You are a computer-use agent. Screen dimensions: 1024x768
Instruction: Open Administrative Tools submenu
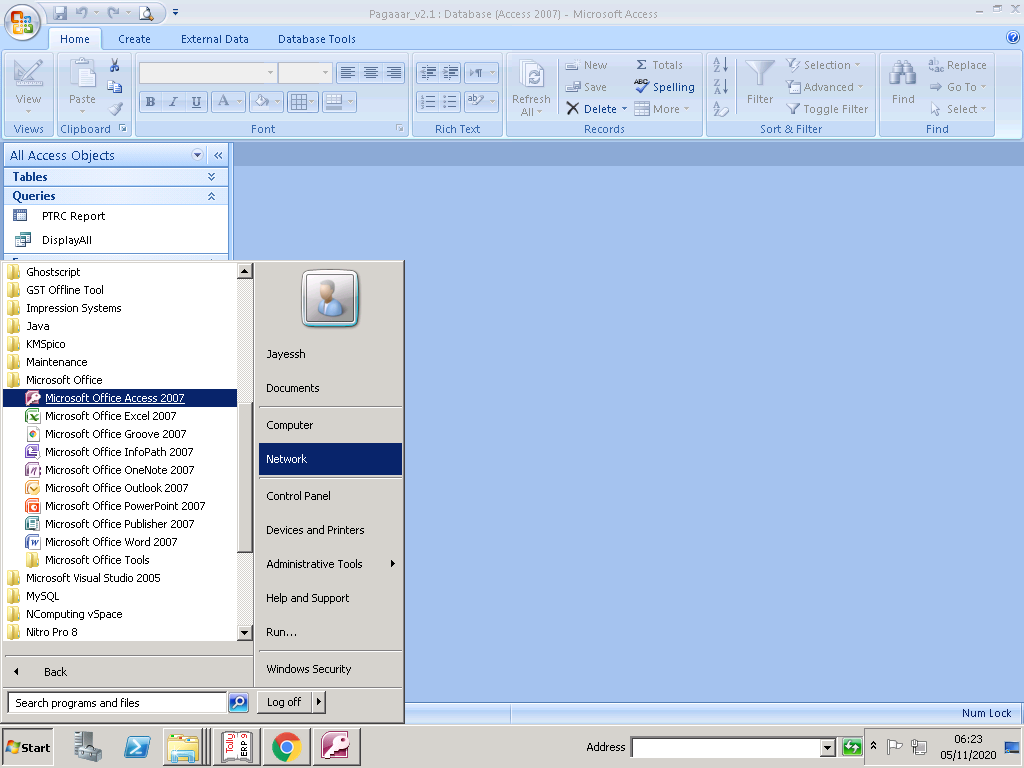click(x=330, y=564)
